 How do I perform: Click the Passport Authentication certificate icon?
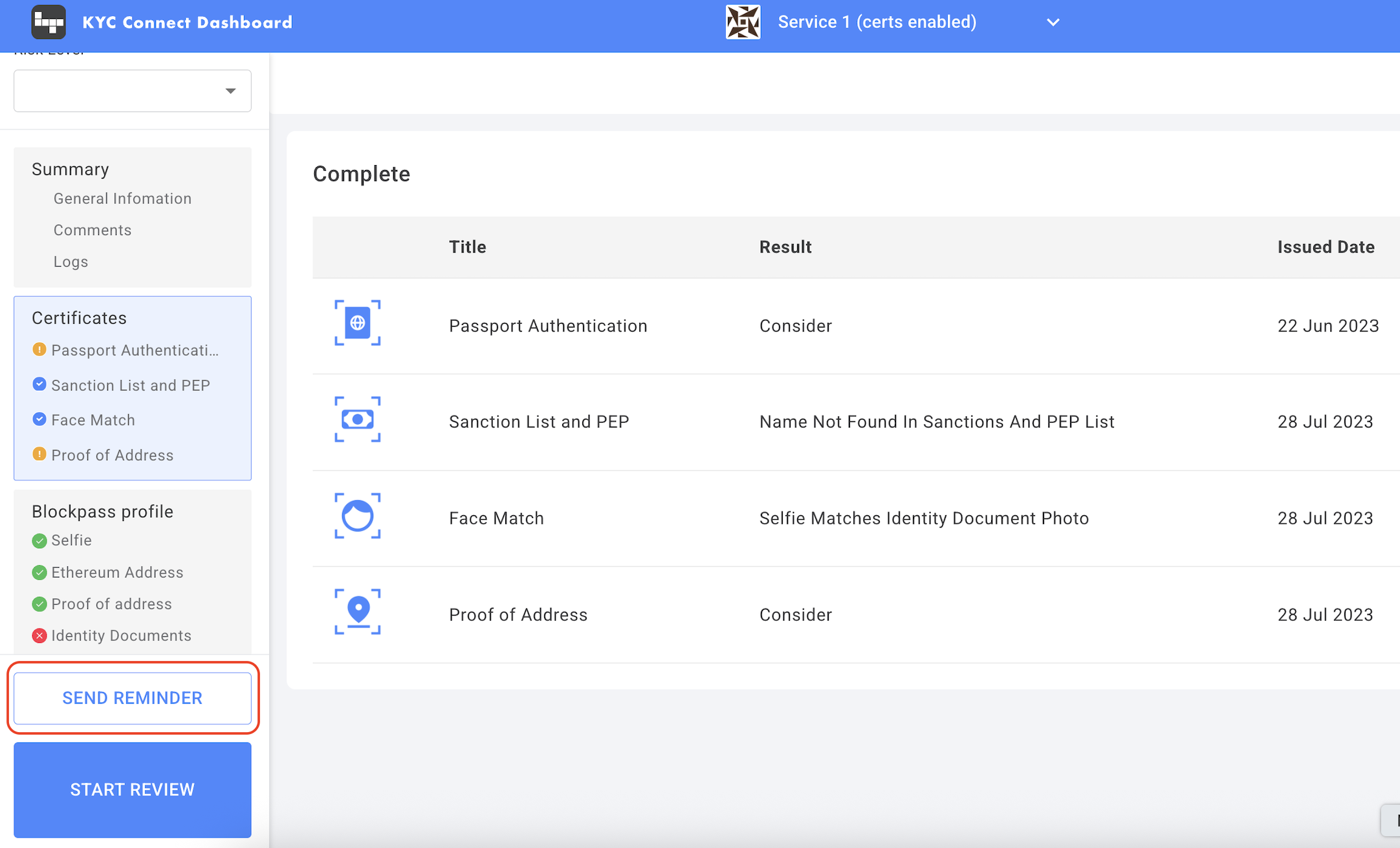[357, 323]
